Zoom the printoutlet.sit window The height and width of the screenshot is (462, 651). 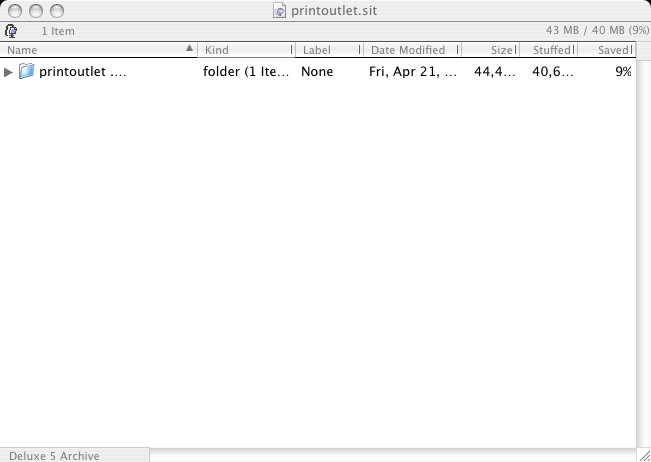57,11
